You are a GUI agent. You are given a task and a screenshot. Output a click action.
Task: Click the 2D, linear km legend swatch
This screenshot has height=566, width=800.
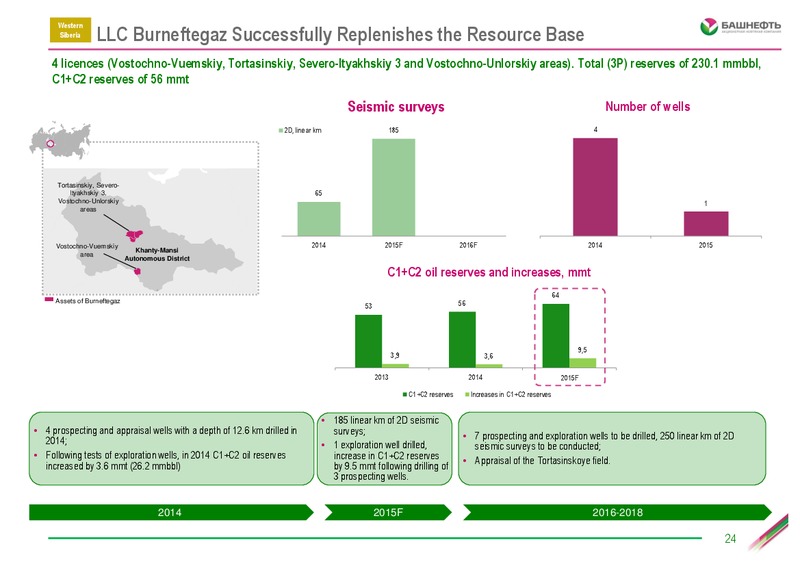pyautogui.click(x=281, y=131)
